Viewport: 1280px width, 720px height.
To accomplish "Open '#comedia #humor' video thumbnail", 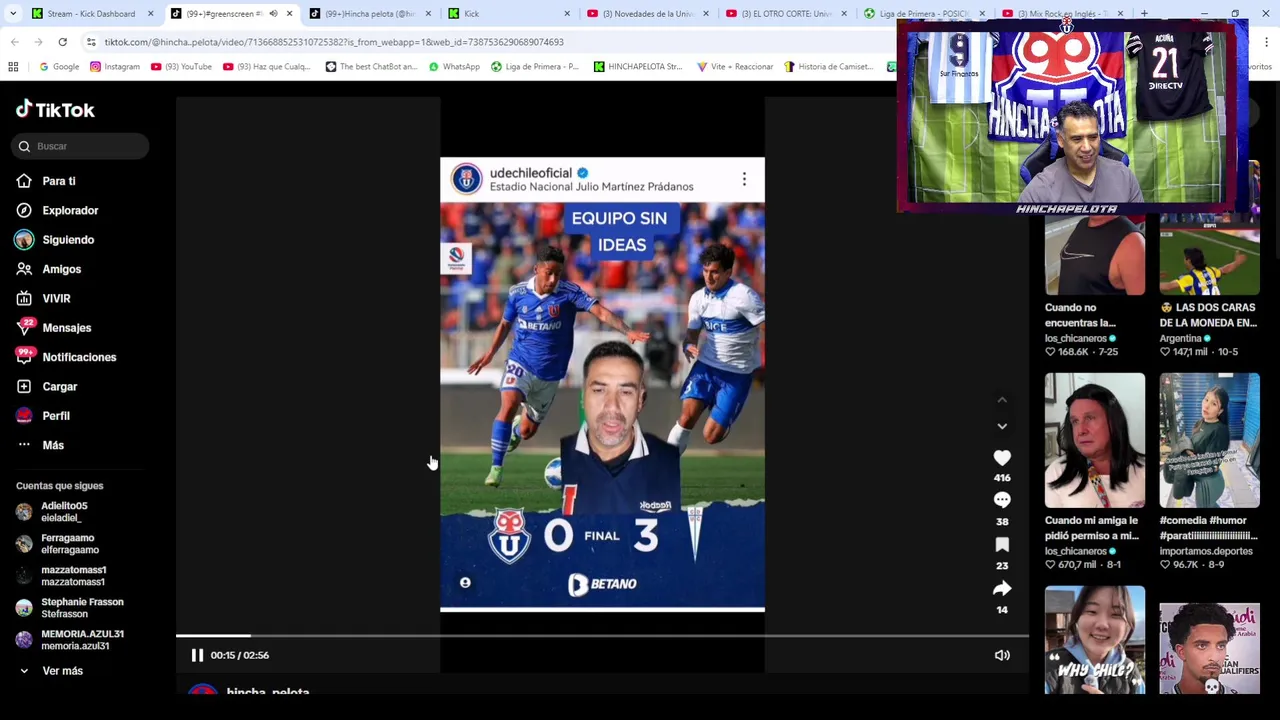I will point(1210,440).
